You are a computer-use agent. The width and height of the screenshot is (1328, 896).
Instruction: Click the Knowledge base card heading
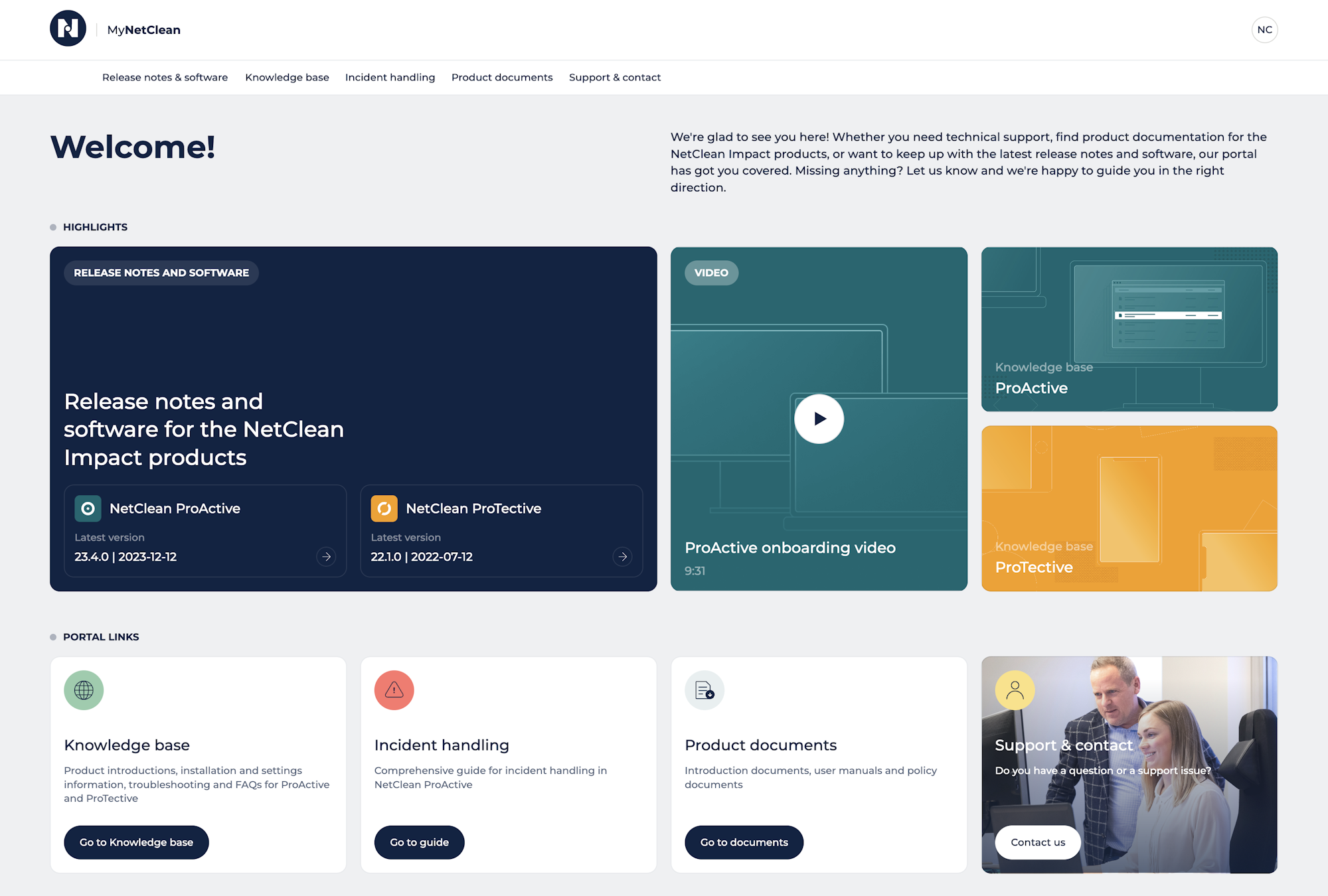[x=127, y=745]
